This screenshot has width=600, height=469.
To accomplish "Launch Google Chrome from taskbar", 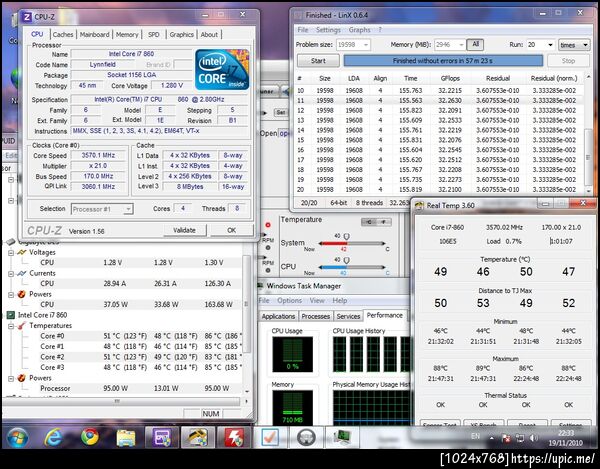I will 90,437.
